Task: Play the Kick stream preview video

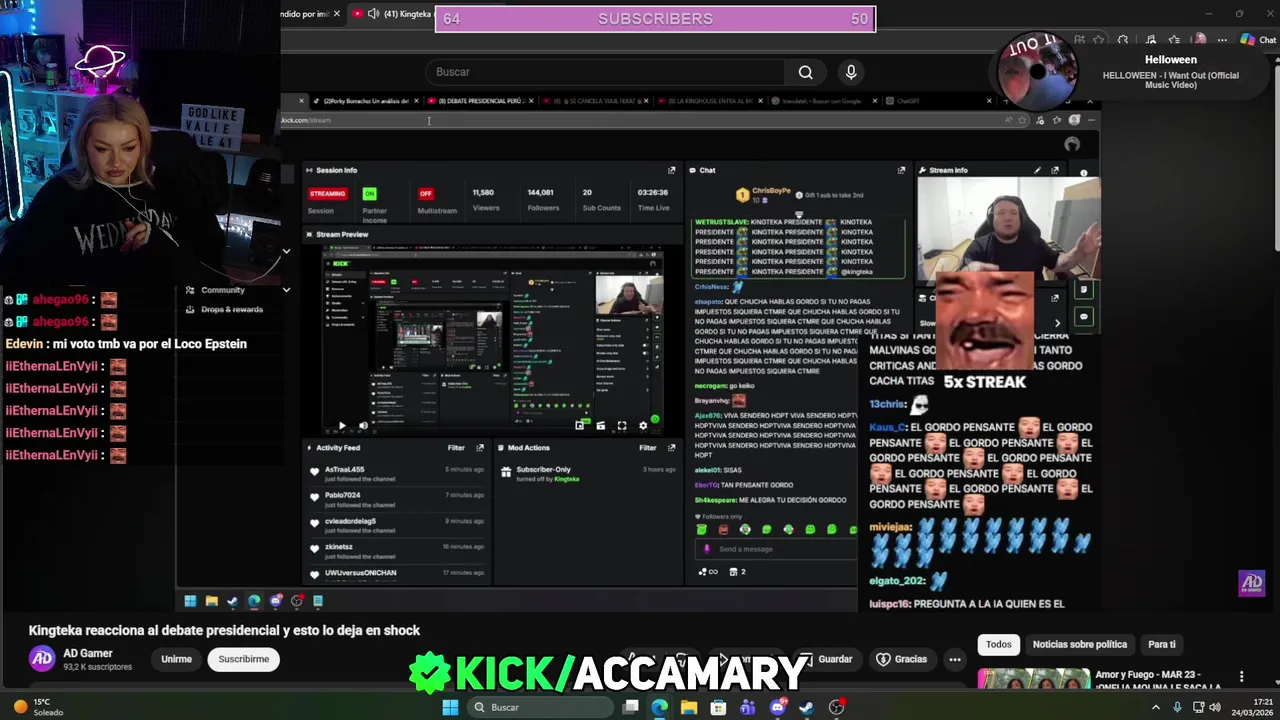Action: point(341,426)
